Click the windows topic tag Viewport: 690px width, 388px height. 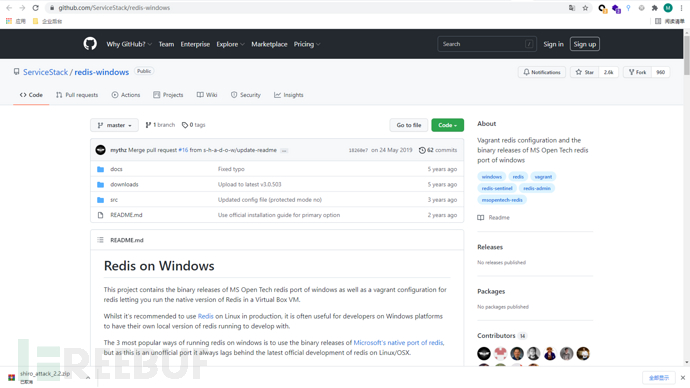[x=492, y=177]
